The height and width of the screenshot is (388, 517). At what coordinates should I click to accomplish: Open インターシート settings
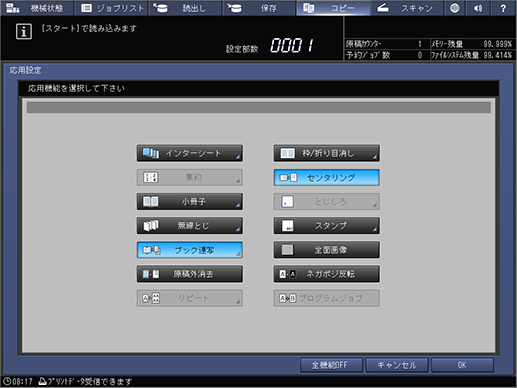point(190,153)
